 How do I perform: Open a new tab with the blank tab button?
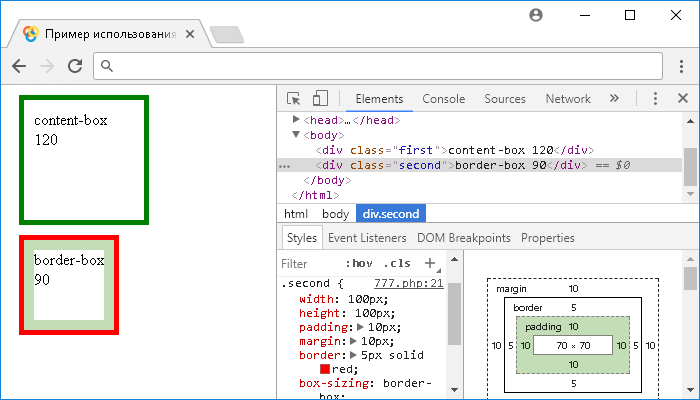click(x=227, y=35)
